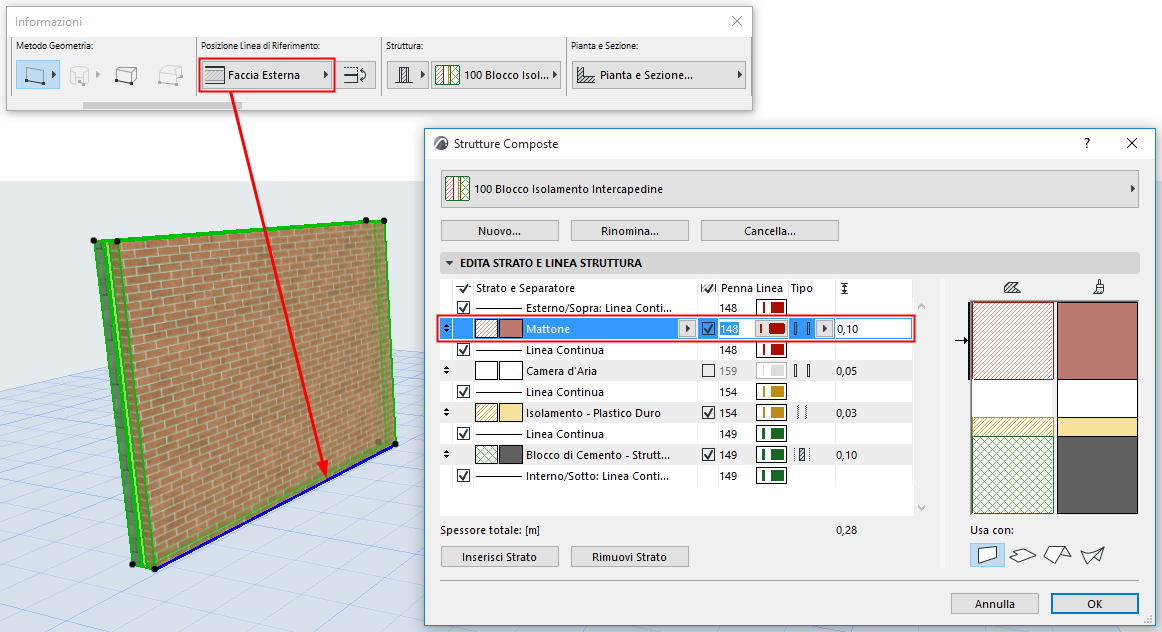
Task: Click the reorder arrows on Mattone row
Action: 446,329
